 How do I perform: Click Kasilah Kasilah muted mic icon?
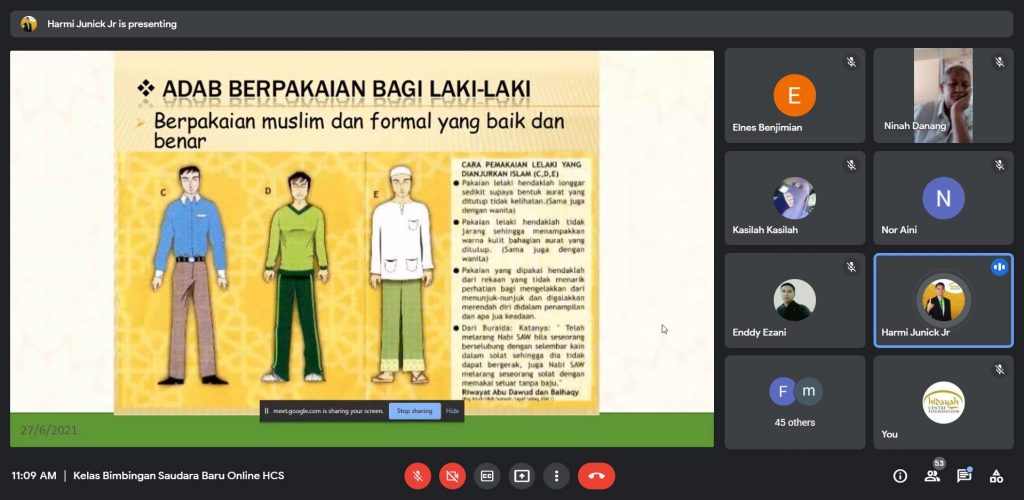pyautogui.click(x=851, y=165)
